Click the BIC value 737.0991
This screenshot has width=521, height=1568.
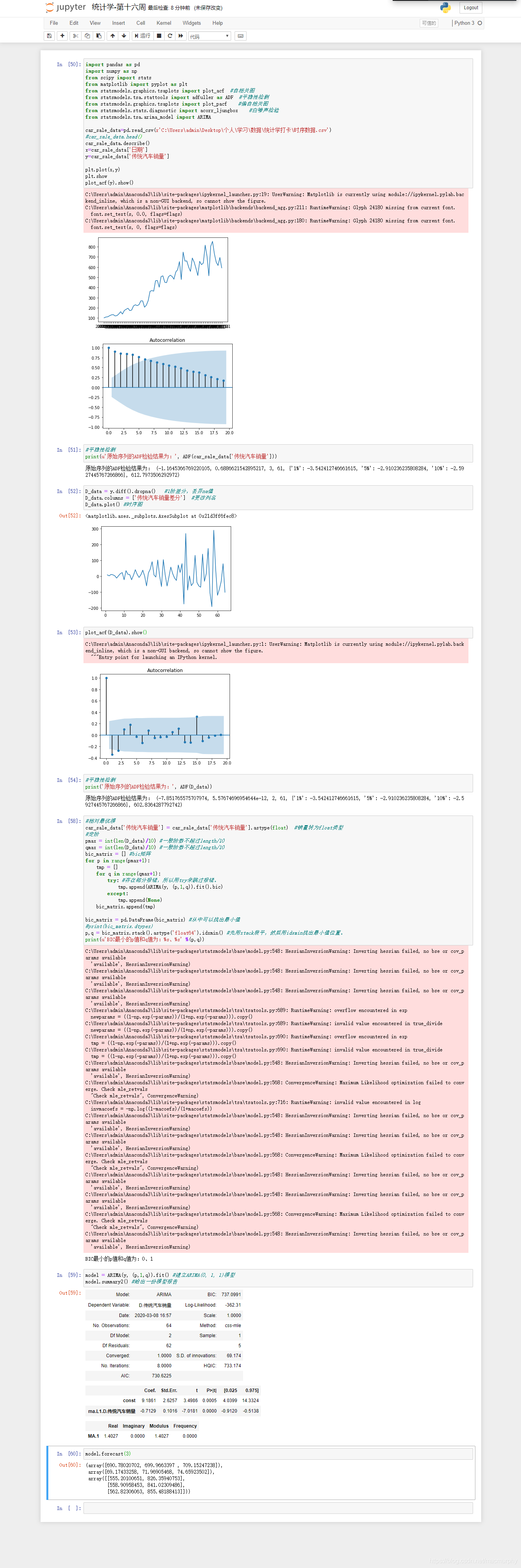231,1294
